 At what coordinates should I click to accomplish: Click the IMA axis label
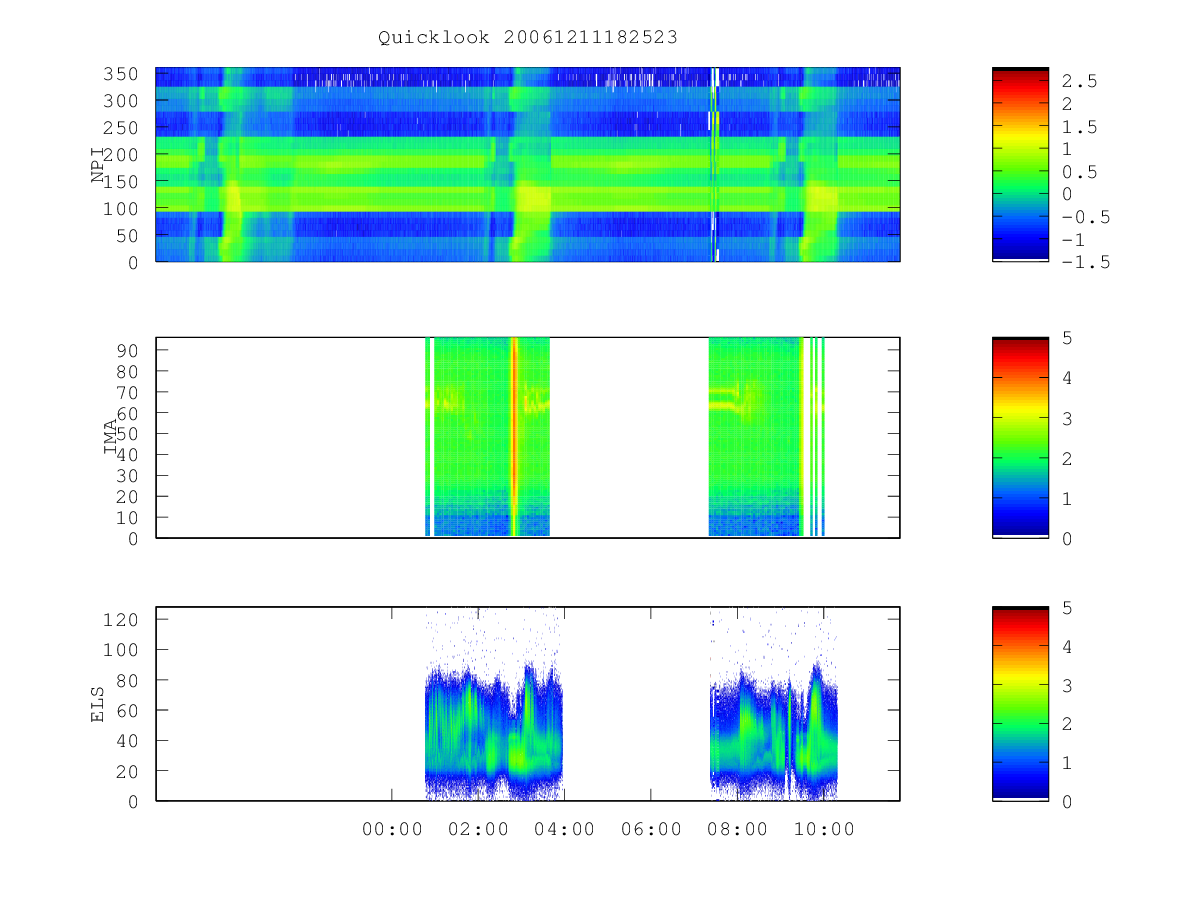110,437
